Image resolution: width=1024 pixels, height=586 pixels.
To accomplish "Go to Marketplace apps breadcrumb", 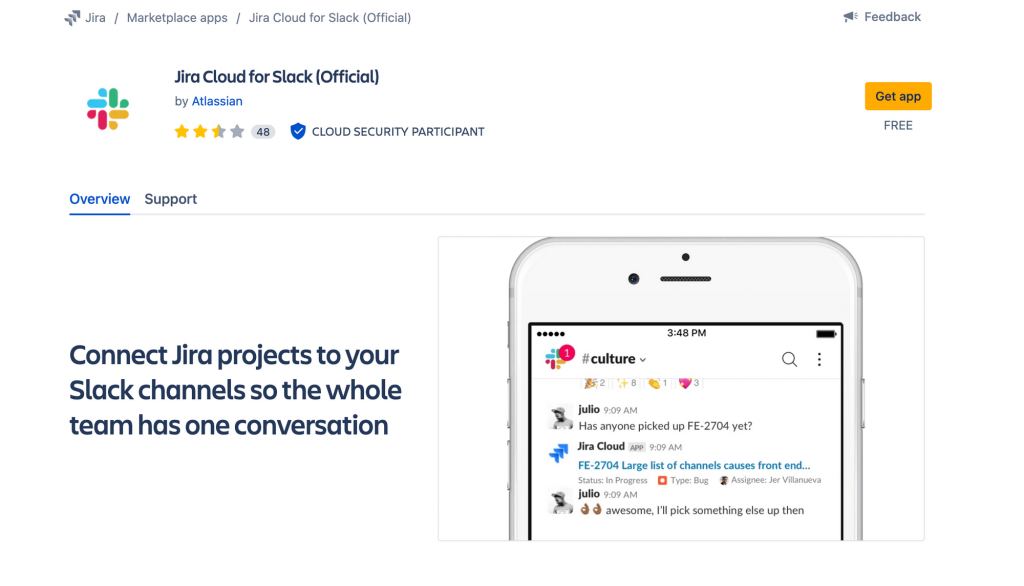I will point(177,18).
